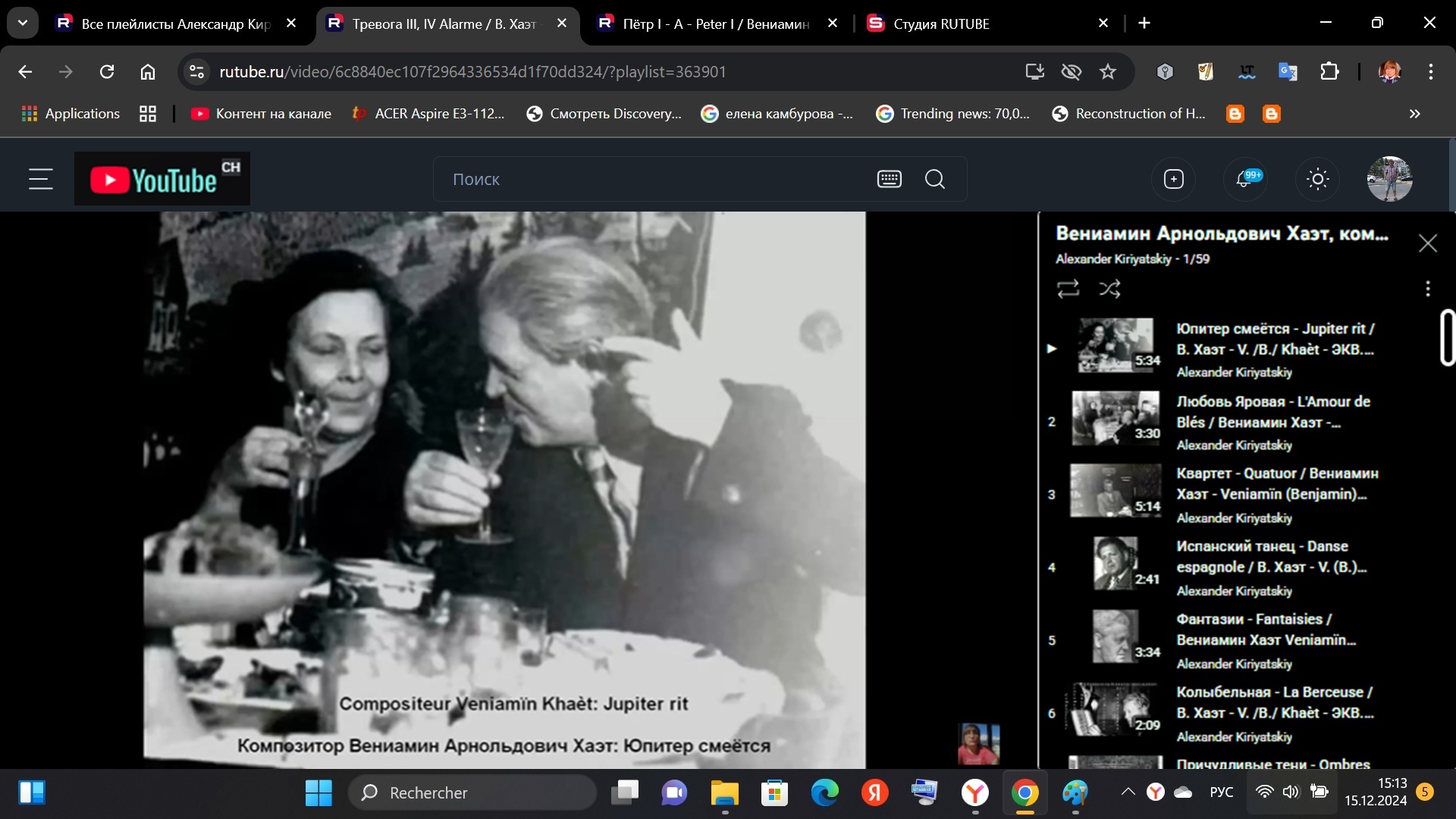Toggle light/dark theme sun icon
This screenshot has height=819, width=1456.
[1317, 180]
